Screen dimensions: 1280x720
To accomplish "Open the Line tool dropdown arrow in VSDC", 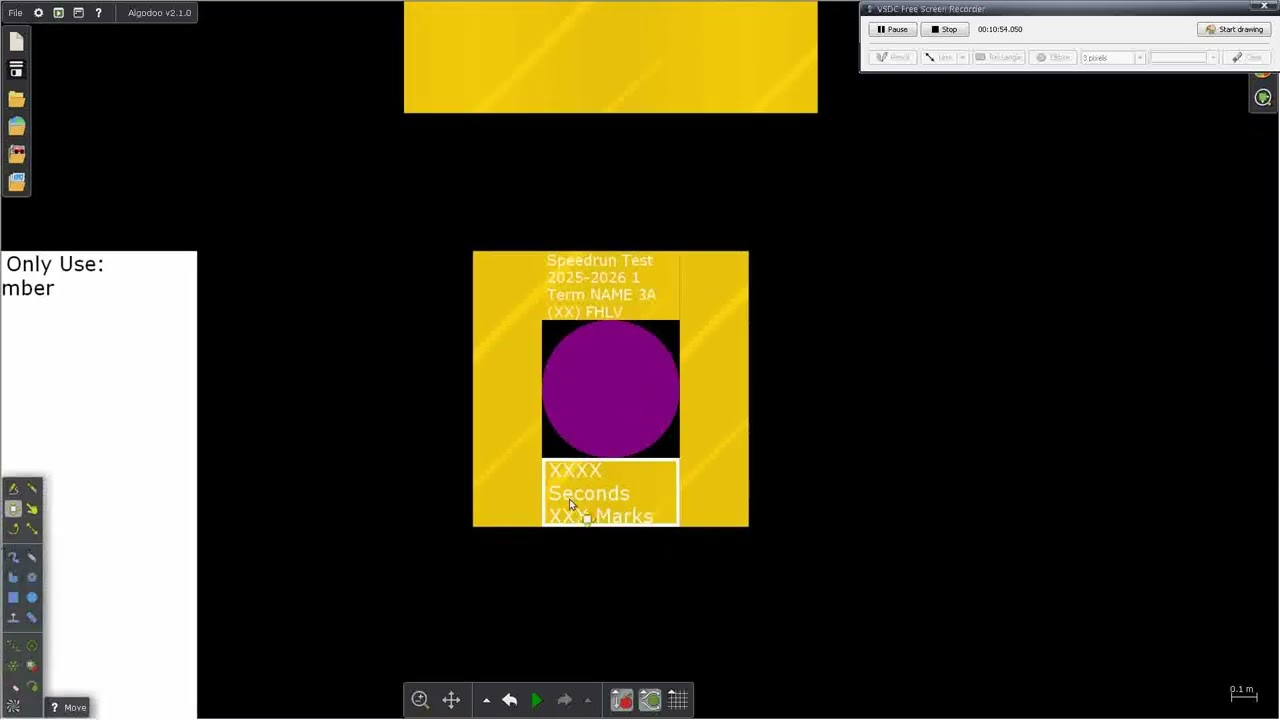I will pyautogui.click(x=963, y=58).
